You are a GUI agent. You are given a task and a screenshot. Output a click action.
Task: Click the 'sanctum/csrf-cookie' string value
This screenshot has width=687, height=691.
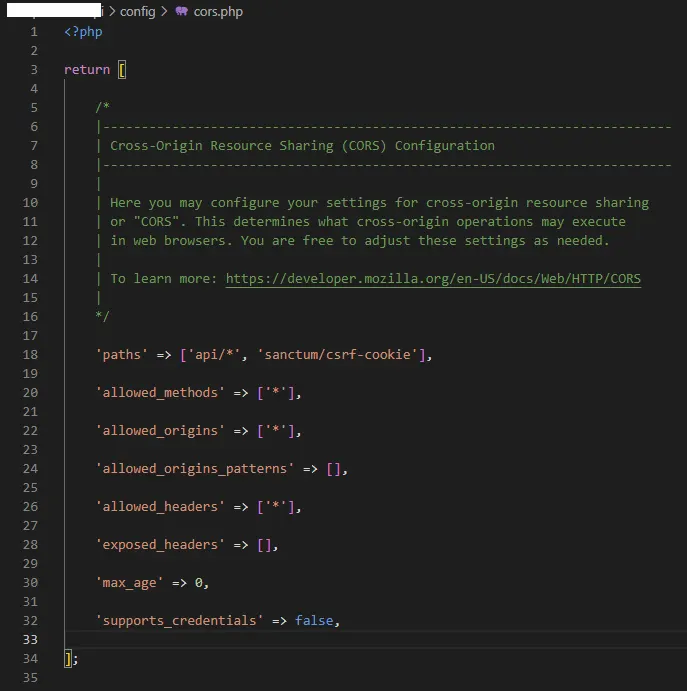[338, 355]
